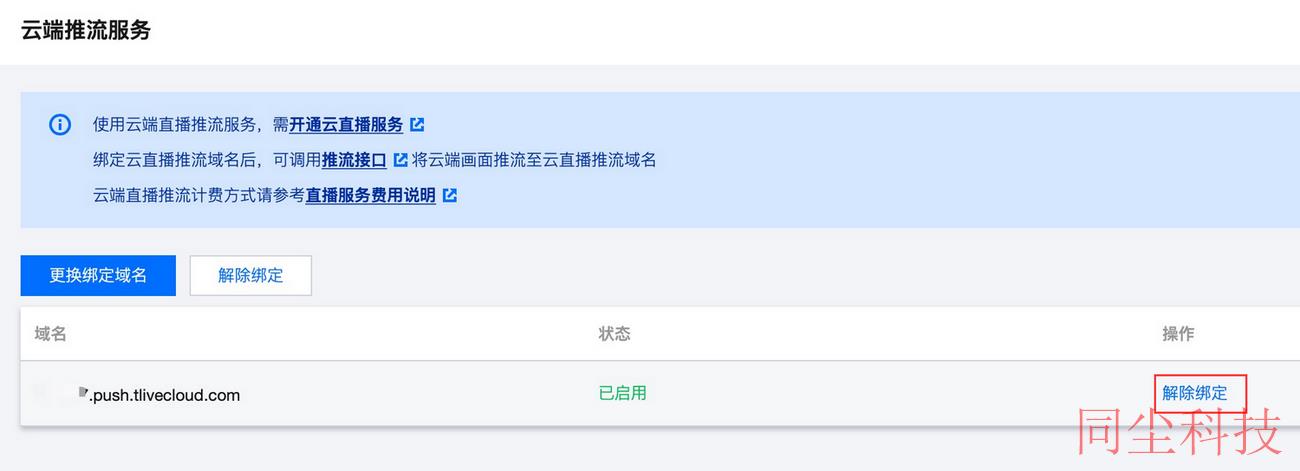Image resolution: width=1300 pixels, height=471 pixels.
Task: Click the white 解除绑定 button above the table
Action: [x=251, y=275]
